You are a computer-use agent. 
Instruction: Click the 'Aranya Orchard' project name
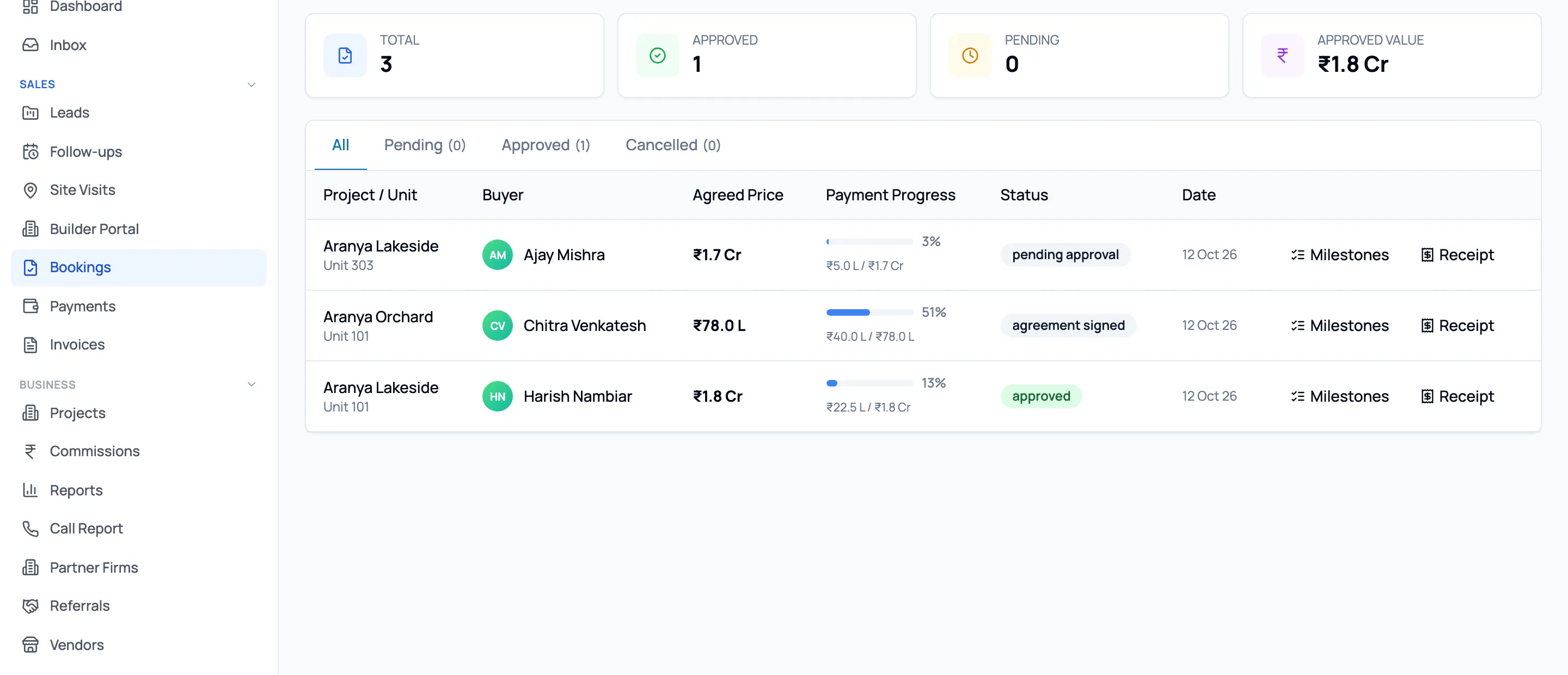pos(378,317)
